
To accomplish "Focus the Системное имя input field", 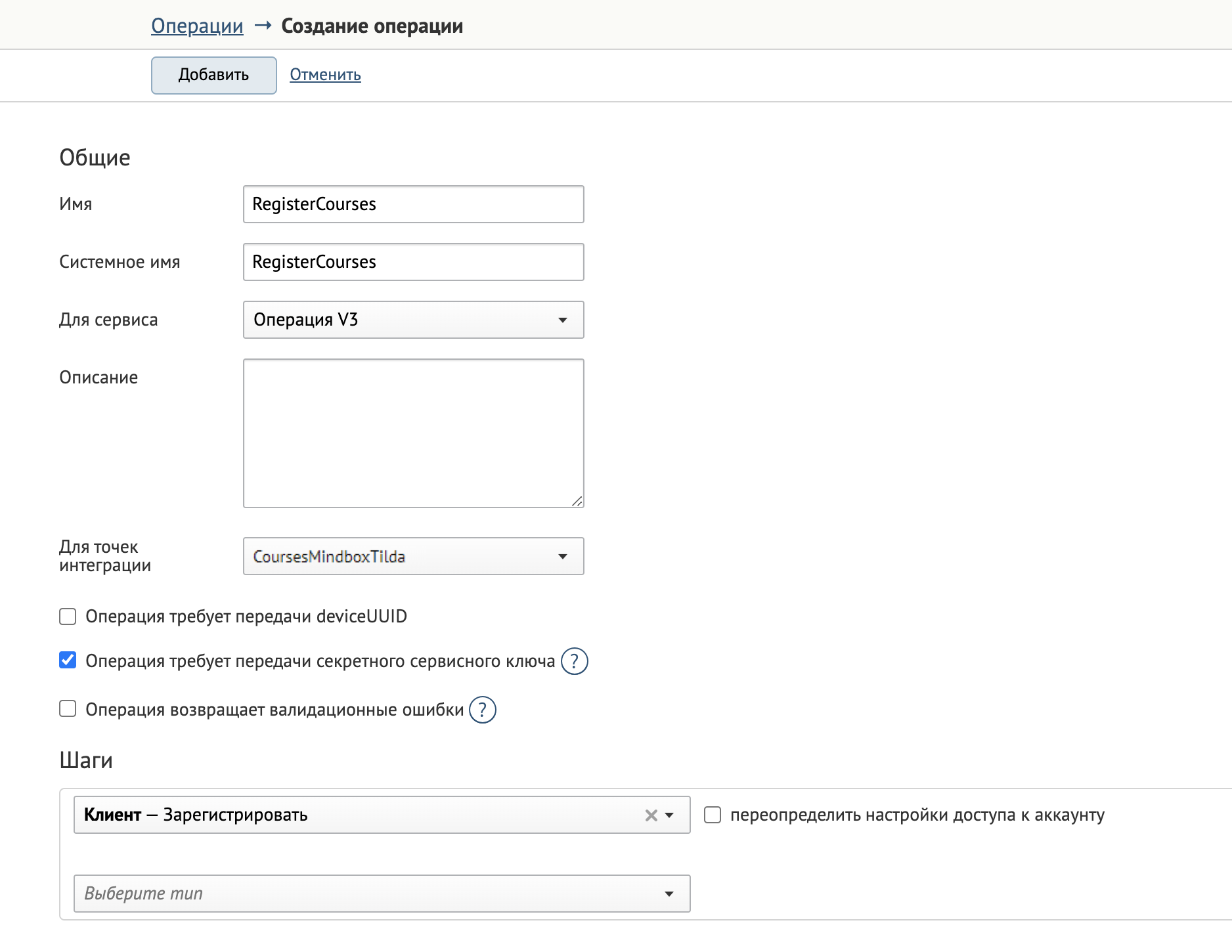I will tap(414, 262).
